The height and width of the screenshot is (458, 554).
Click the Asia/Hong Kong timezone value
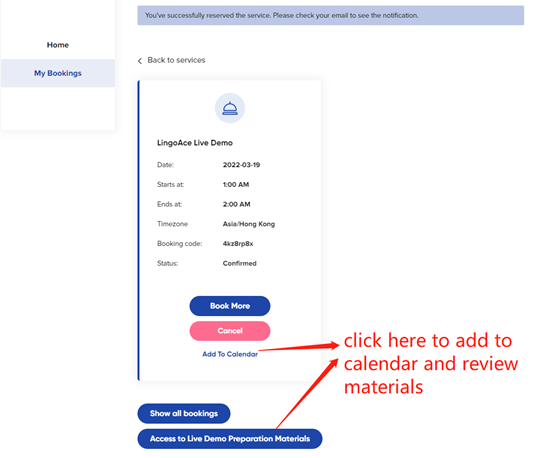pos(249,224)
